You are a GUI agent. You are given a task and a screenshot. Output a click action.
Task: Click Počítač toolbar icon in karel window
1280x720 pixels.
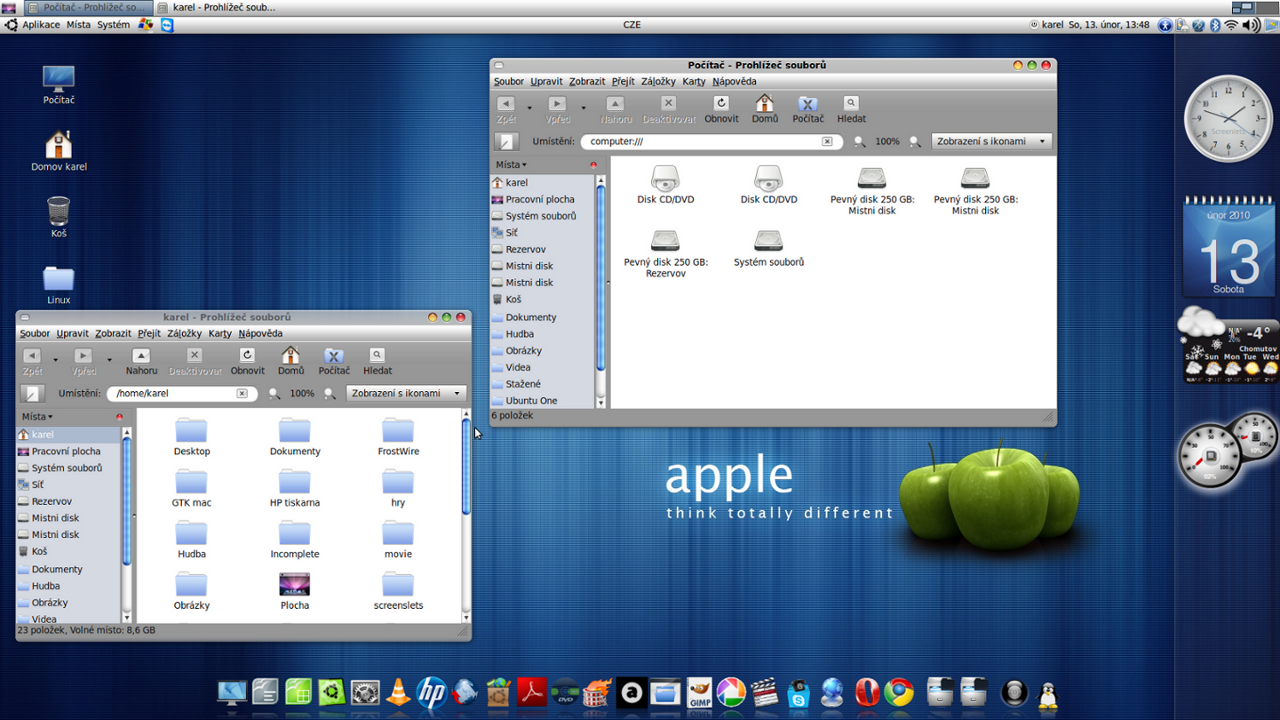(x=334, y=356)
